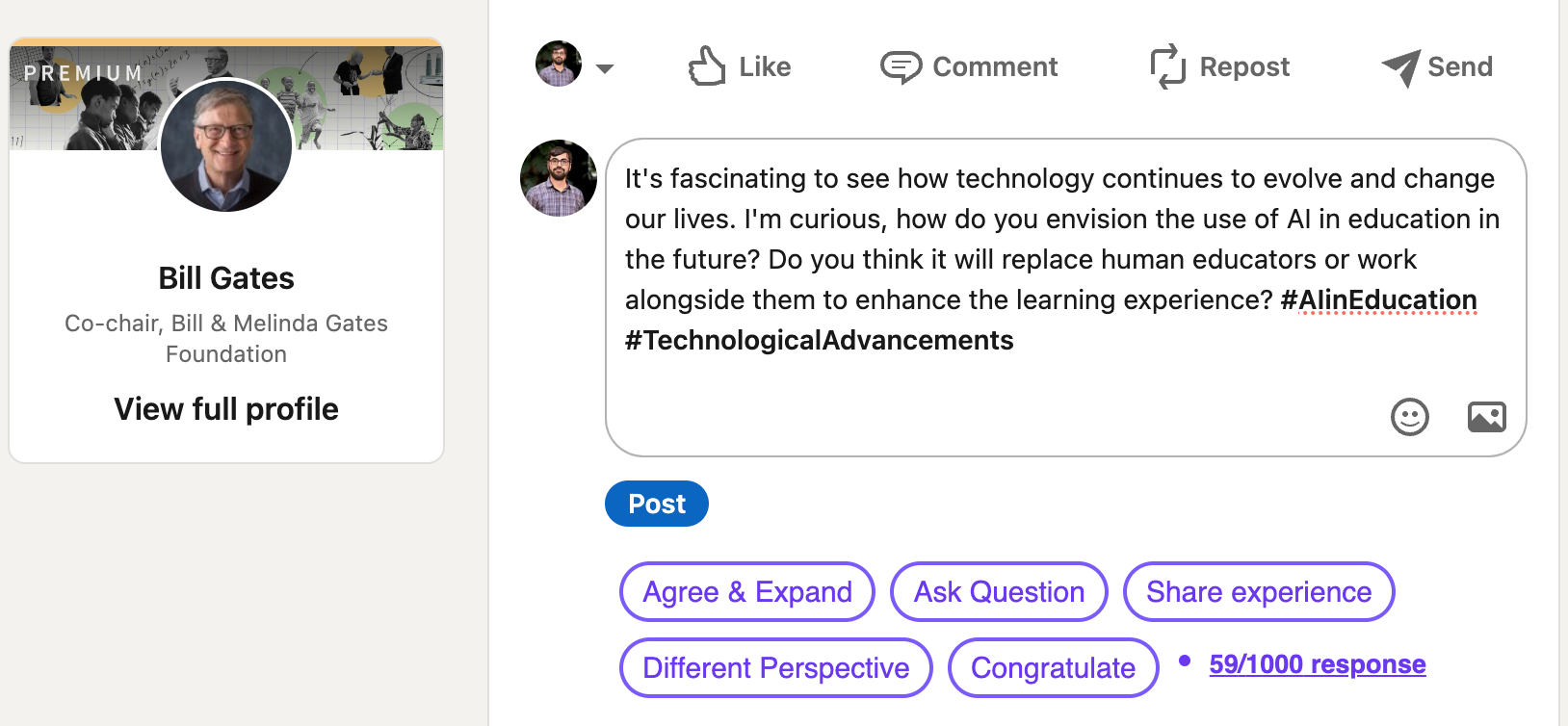Click the Repost arrows icon
The height and width of the screenshot is (726, 1568).
point(1167,66)
